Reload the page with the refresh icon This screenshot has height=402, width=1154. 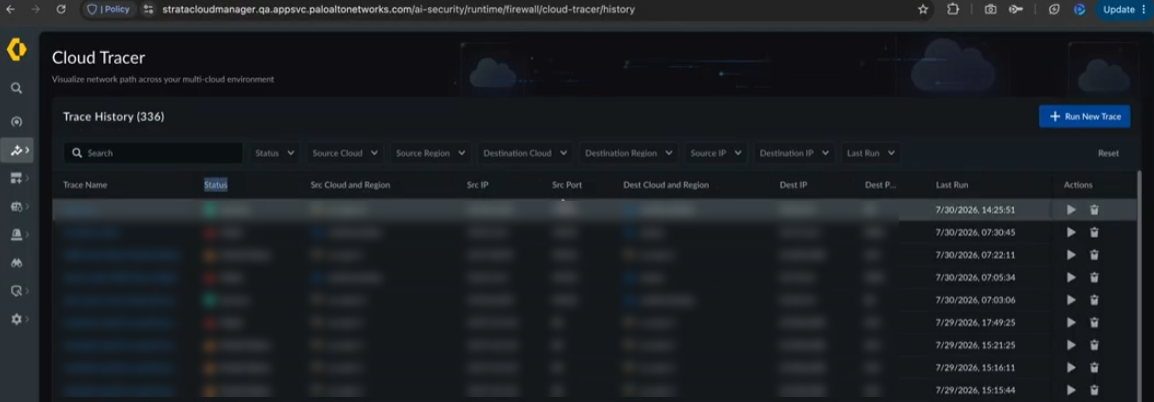point(61,10)
